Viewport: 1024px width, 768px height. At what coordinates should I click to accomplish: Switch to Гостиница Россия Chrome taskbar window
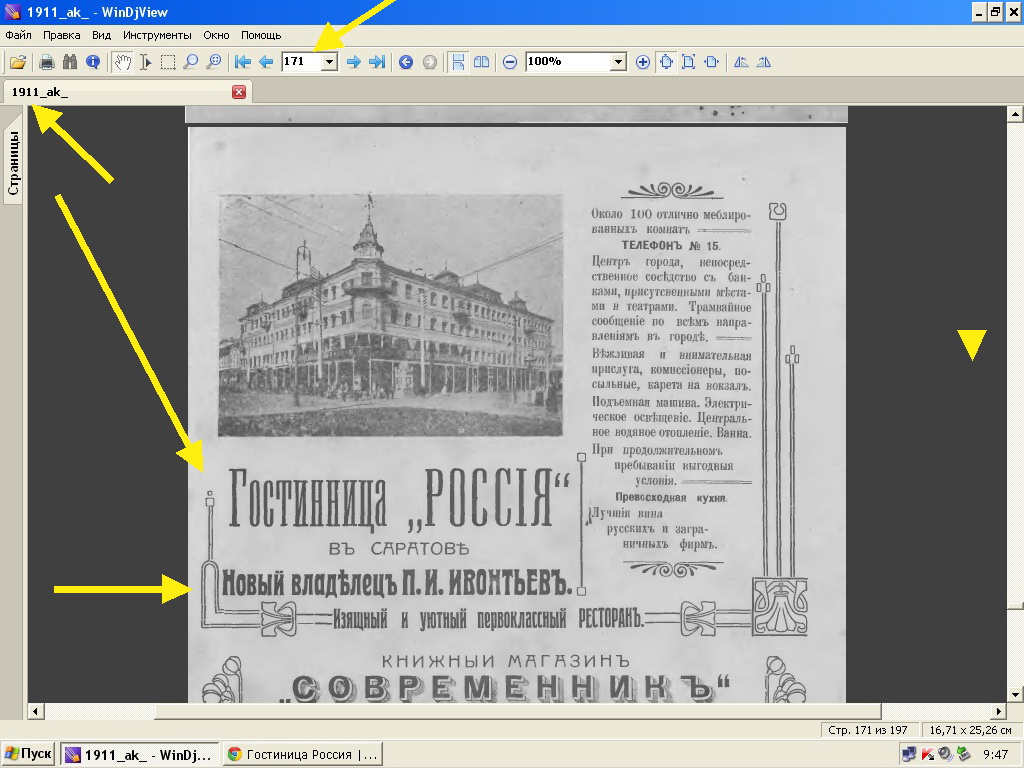point(301,754)
